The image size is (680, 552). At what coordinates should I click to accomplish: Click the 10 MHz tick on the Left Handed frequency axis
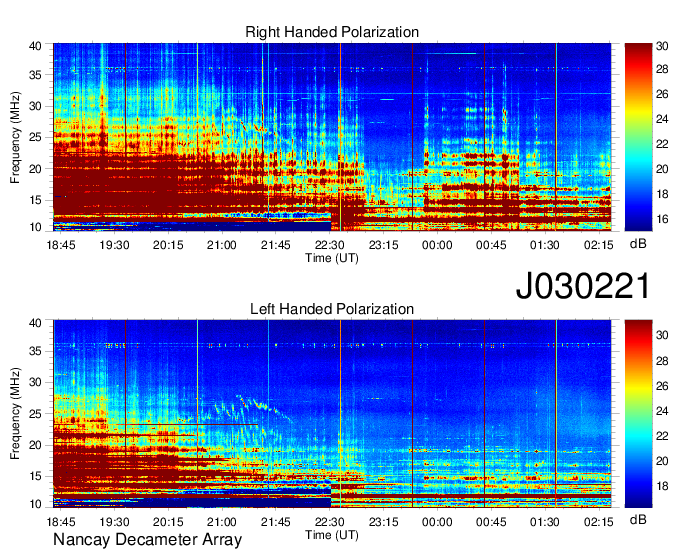coord(35,504)
